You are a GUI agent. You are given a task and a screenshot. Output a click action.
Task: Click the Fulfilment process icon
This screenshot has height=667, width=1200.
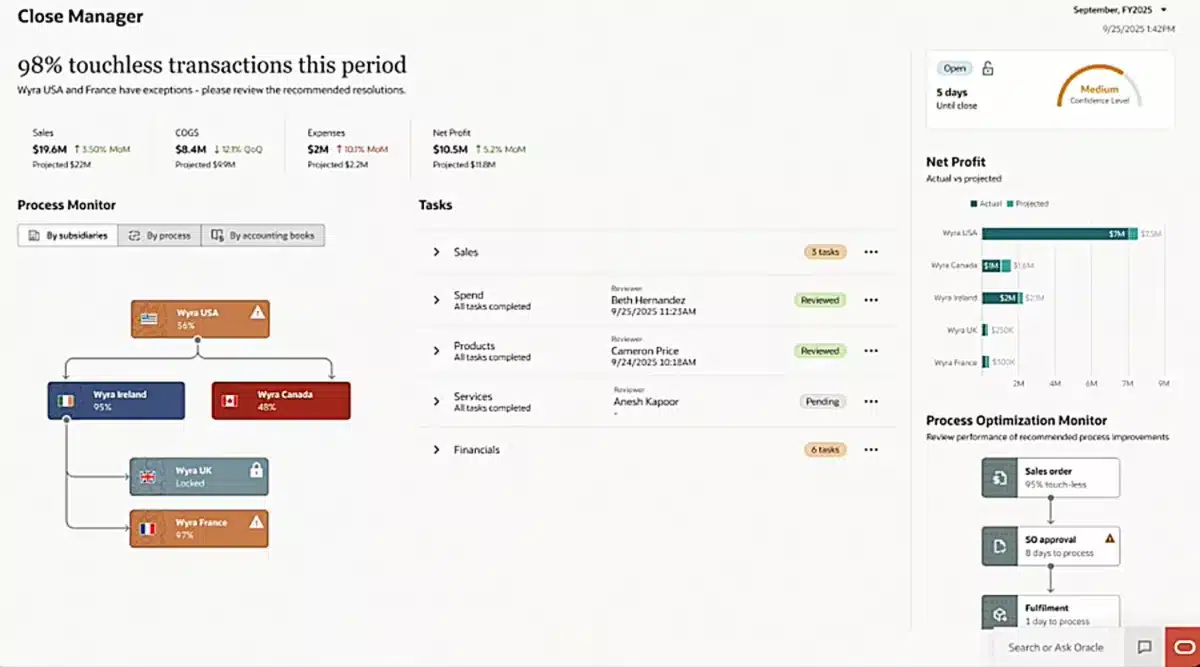[x=999, y=613]
